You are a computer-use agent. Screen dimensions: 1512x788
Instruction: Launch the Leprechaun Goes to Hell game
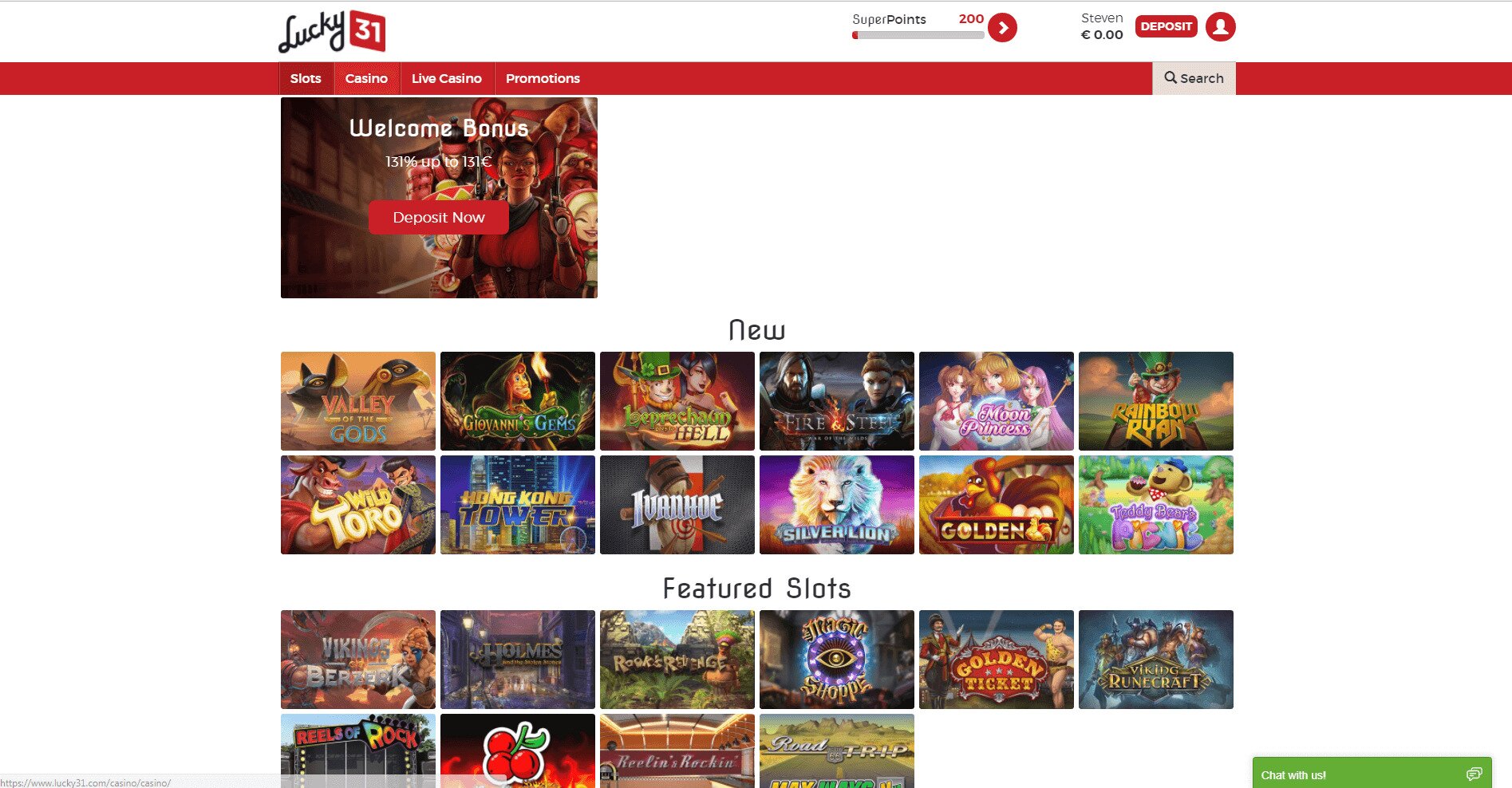tap(677, 401)
